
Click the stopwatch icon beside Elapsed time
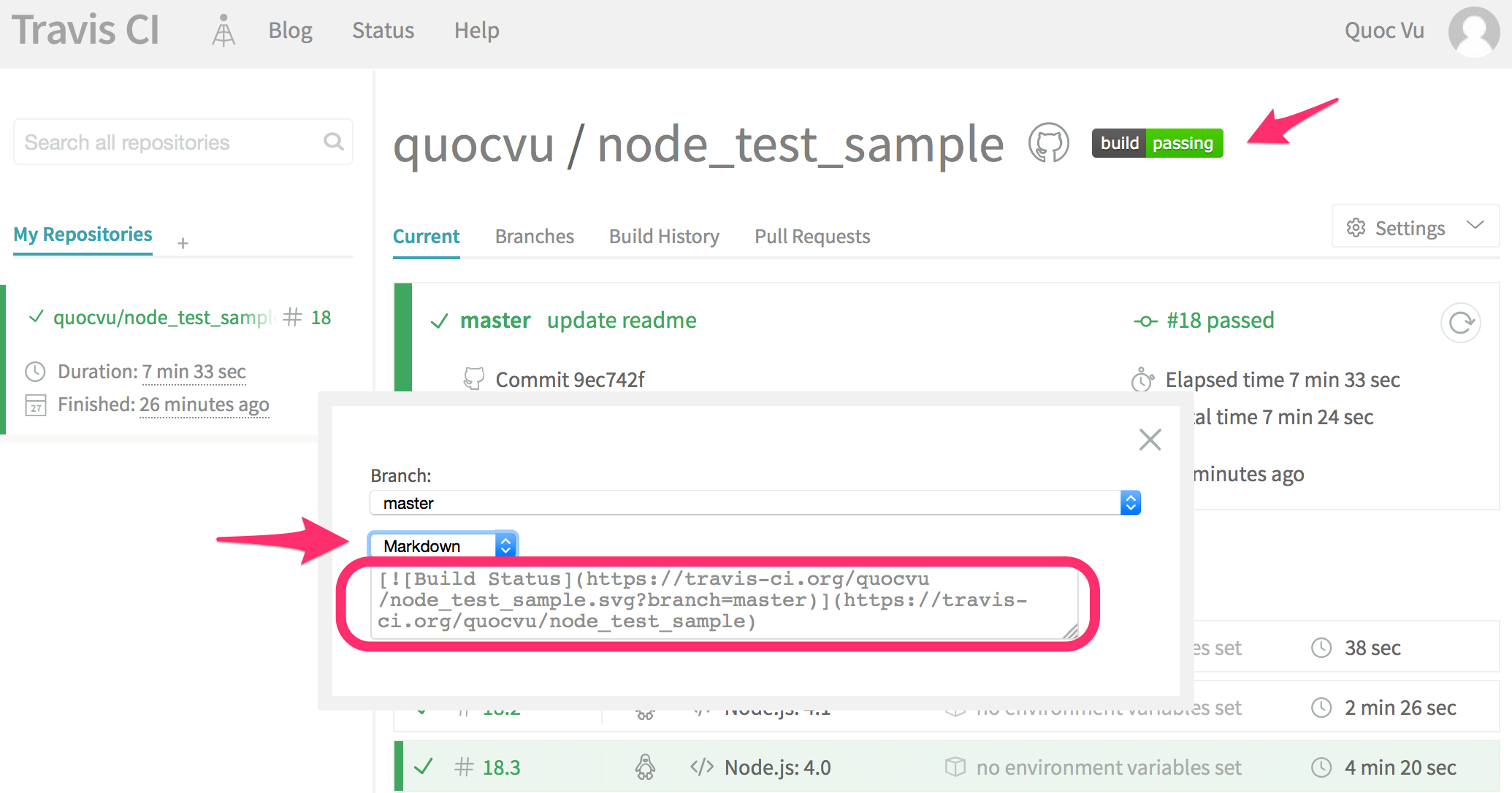[1142, 380]
